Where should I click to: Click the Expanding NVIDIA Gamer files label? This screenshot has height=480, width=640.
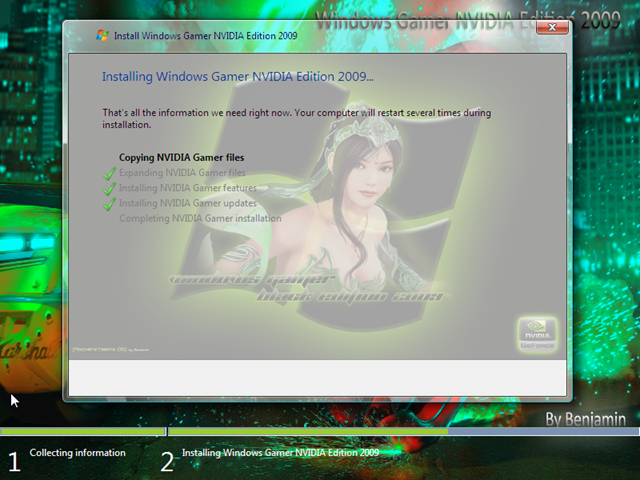pyautogui.click(x=182, y=173)
